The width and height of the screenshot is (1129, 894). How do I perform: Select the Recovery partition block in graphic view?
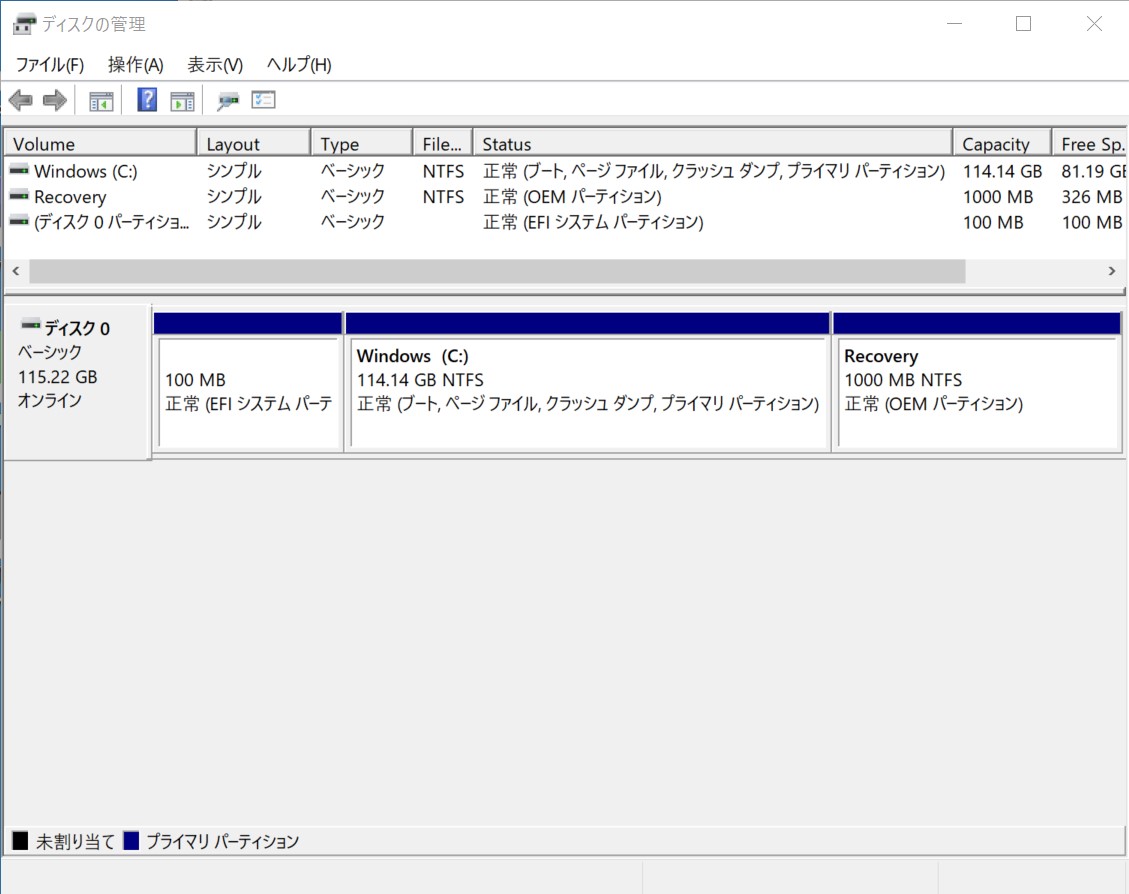click(977, 382)
